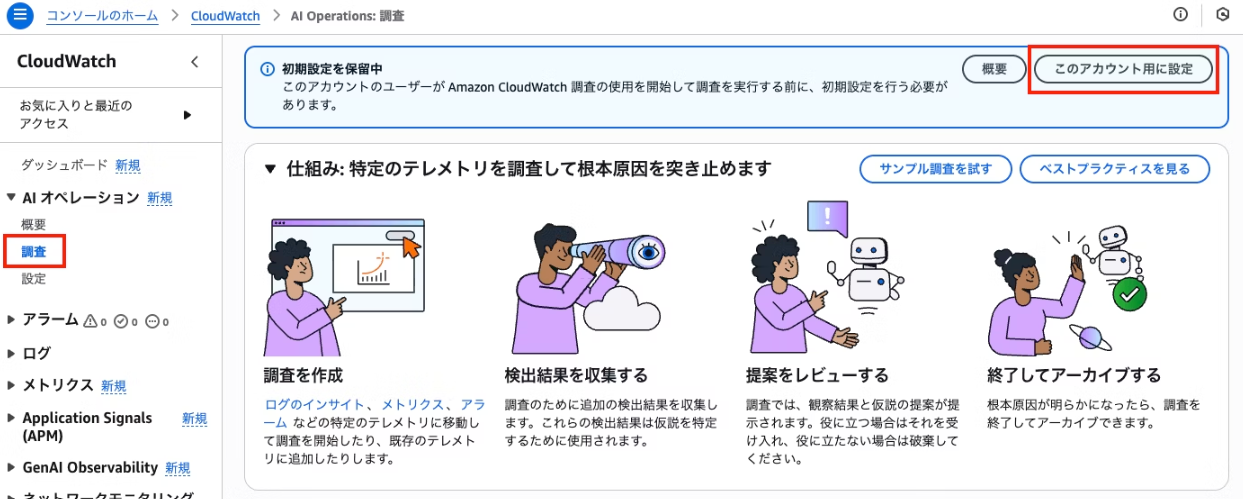Expand the お気に入りと最近のアクセス flyout arrow
This screenshot has height=499, width=1243.
pos(187,115)
